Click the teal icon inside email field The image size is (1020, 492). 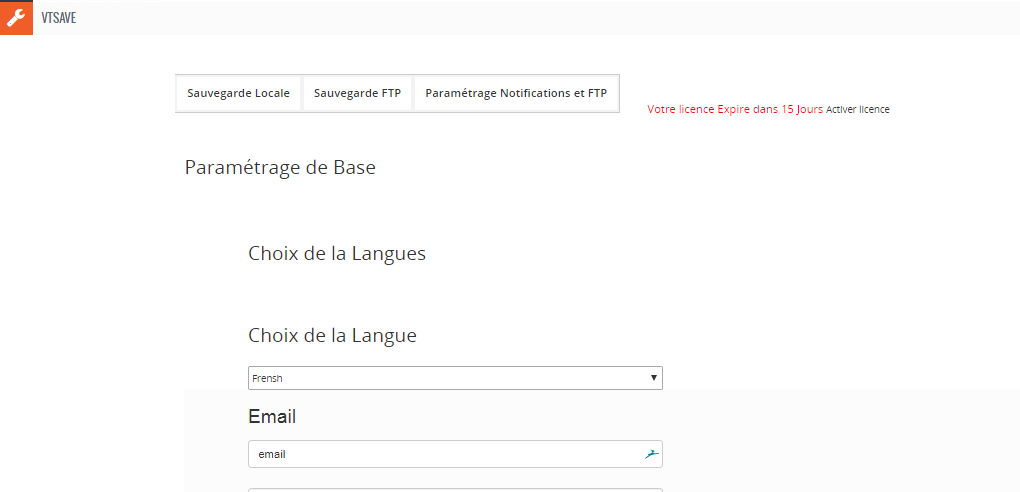coord(652,454)
